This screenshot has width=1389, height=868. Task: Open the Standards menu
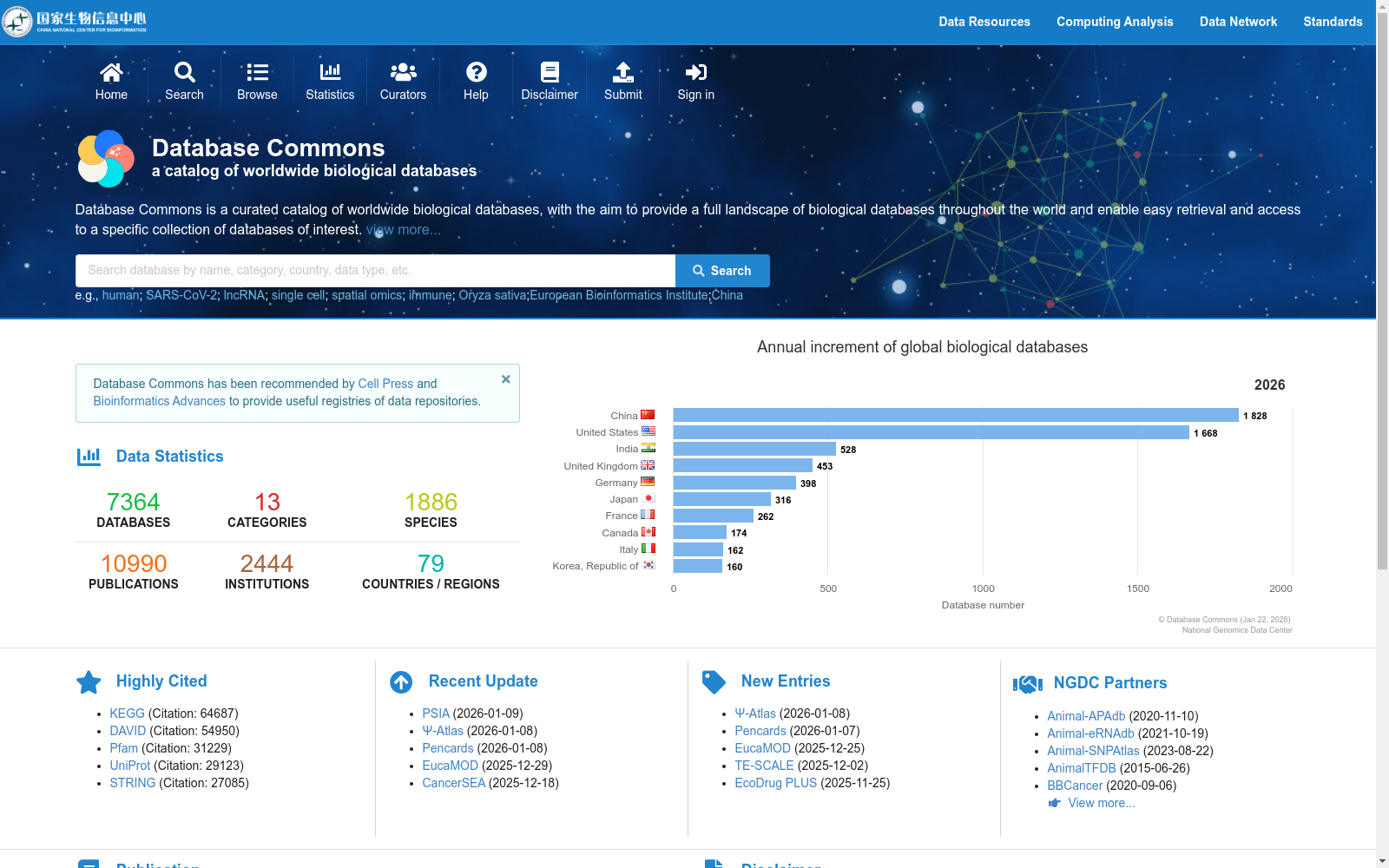[1333, 22]
